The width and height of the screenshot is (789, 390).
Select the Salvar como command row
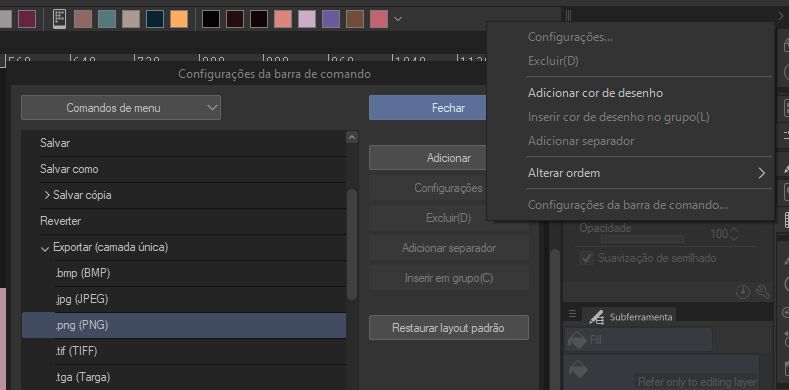184,170
